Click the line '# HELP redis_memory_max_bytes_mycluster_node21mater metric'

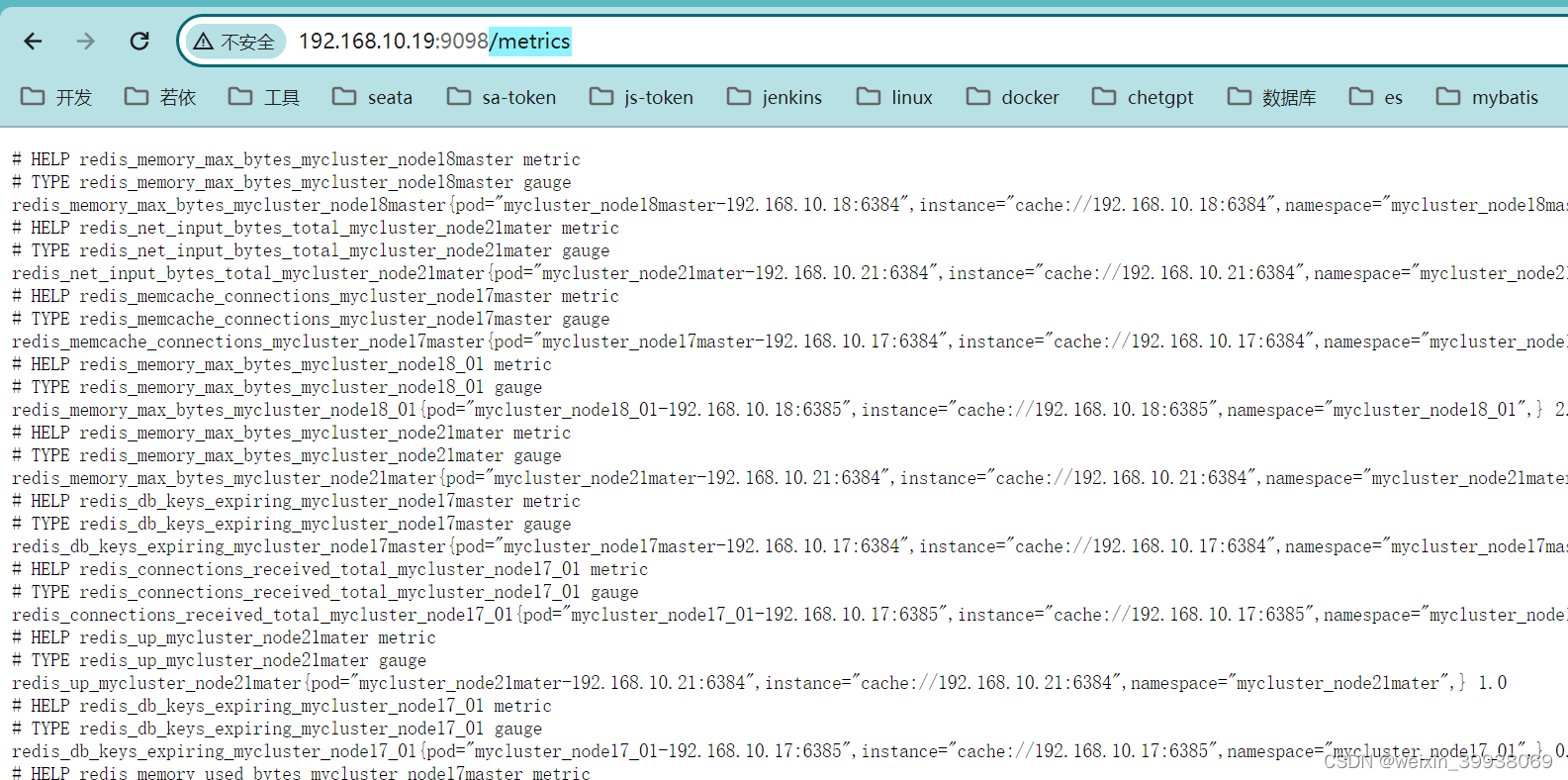[292, 433]
